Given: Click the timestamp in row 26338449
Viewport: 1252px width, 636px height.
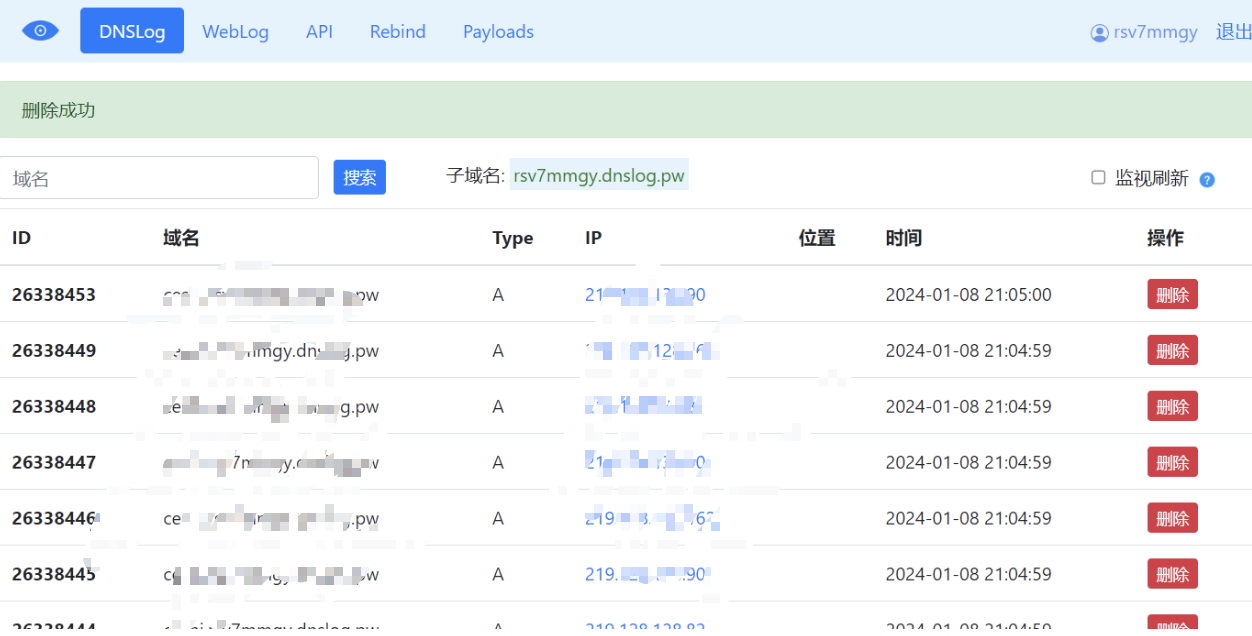Looking at the screenshot, I should (x=968, y=351).
